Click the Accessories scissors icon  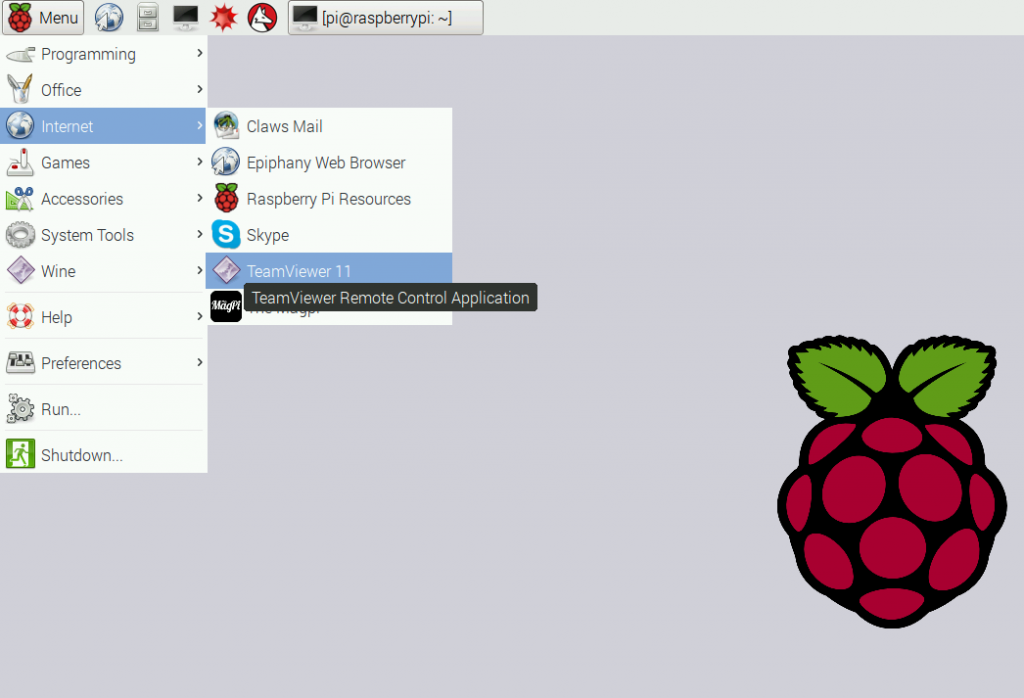point(20,198)
